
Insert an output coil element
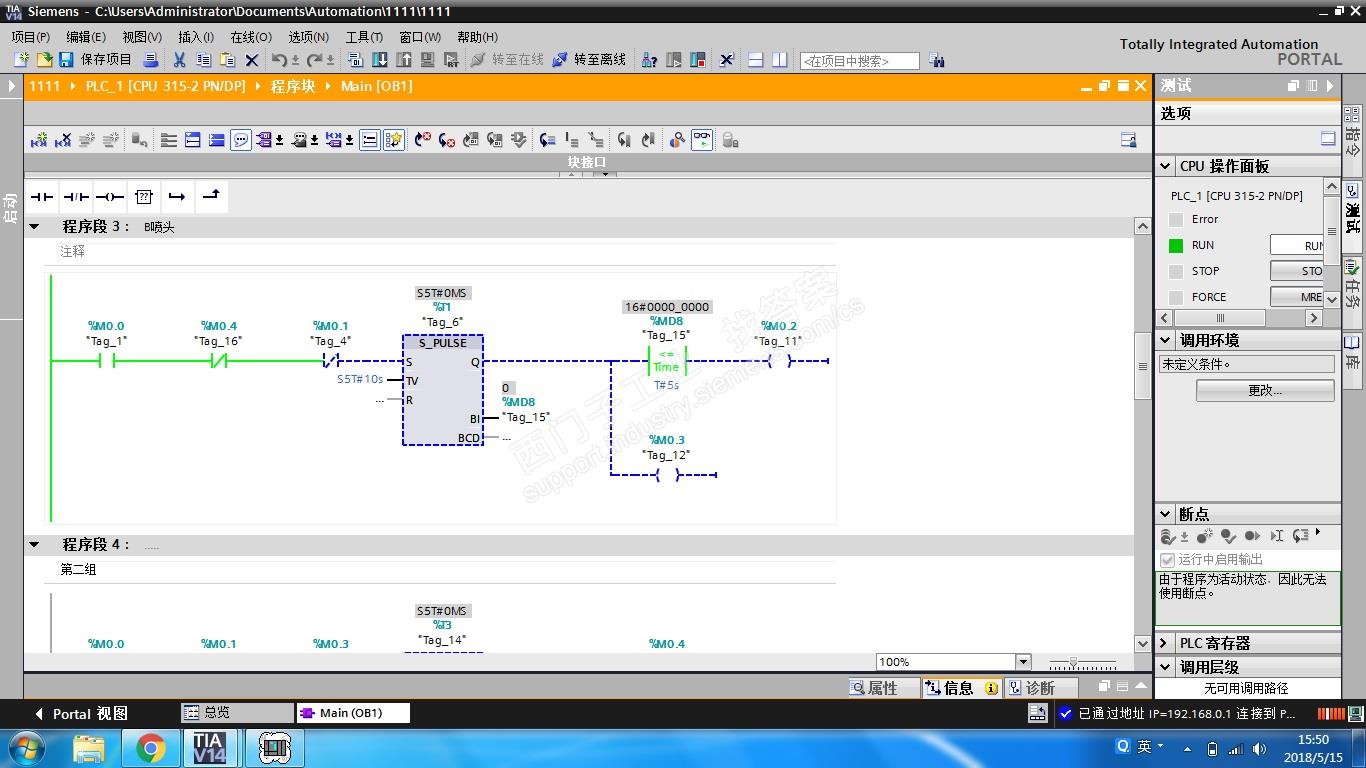pyautogui.click(x=110, y=197)
